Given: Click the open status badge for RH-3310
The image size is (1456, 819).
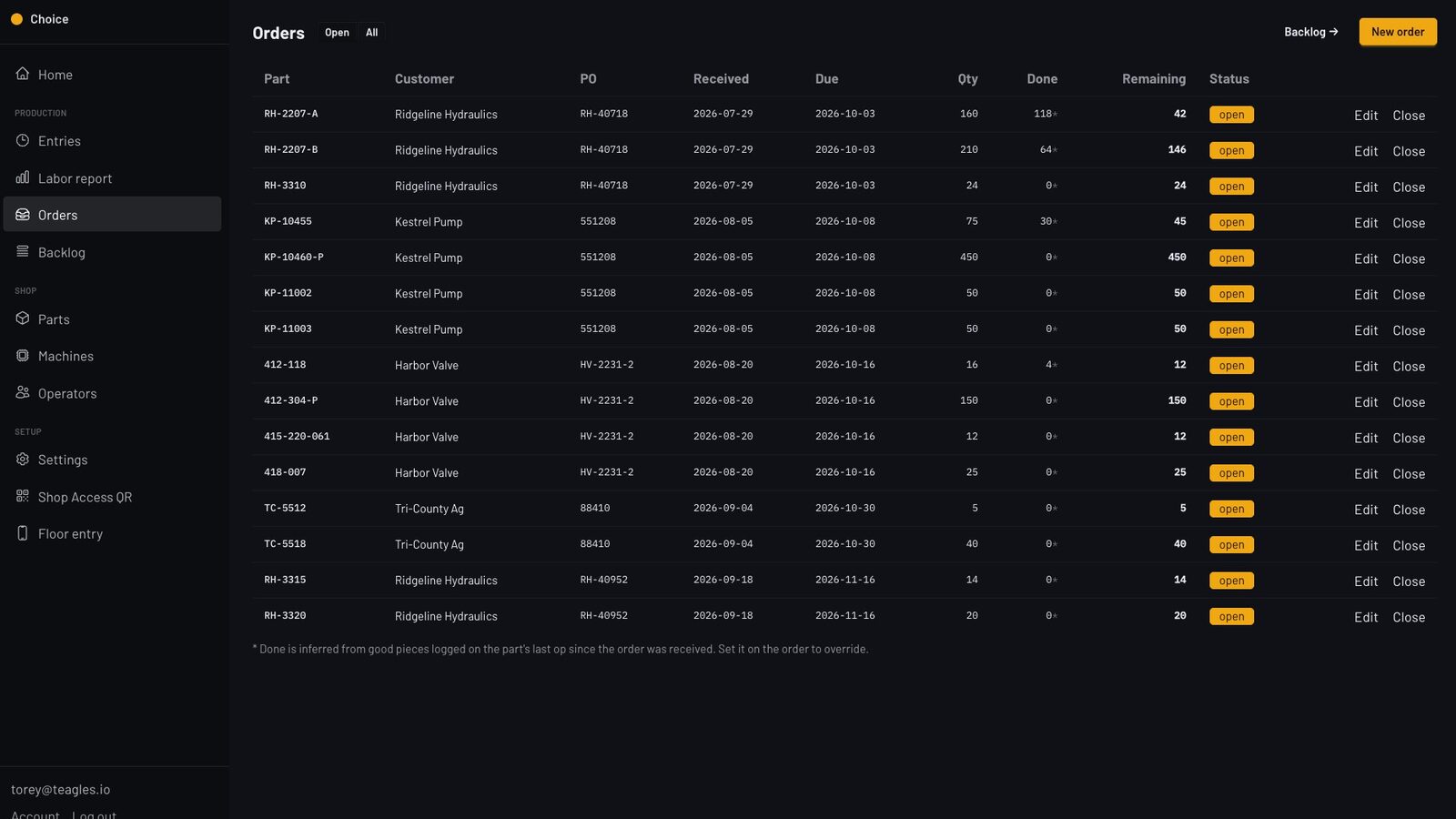Looking at the screenshot, I should coord(1231,187).
